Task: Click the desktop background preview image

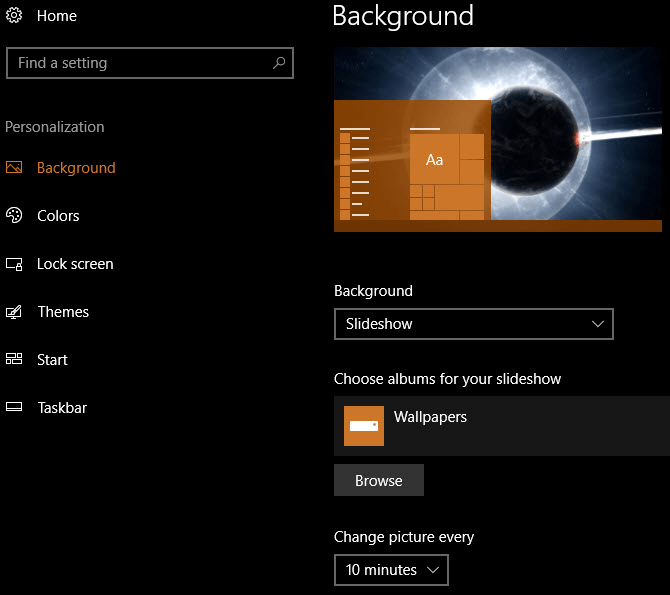Action: (x=497, y=139)
